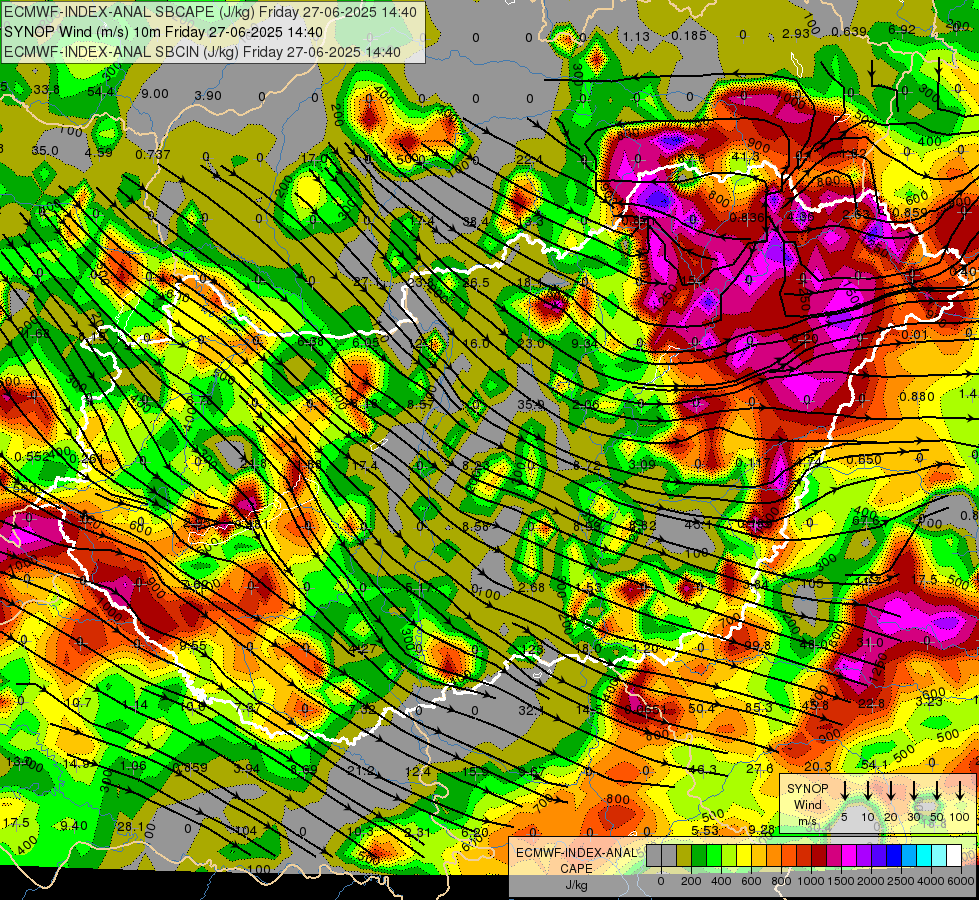The height and width of the screenshot is (900, 979).
Task: Click the 46.3 value on the map
Action: [x=702, y=769]
